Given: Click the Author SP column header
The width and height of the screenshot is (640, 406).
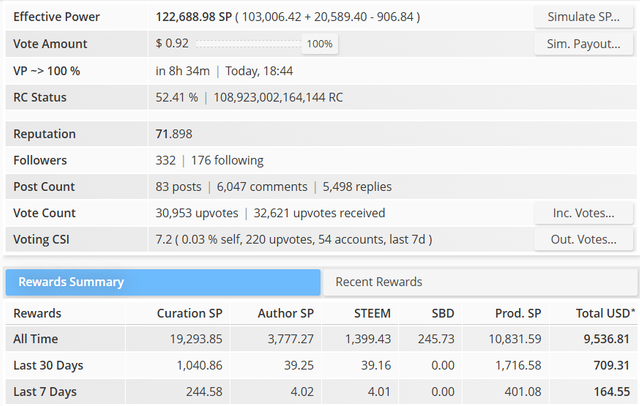Looking at the screenshot, I should (x=286, y=313).
